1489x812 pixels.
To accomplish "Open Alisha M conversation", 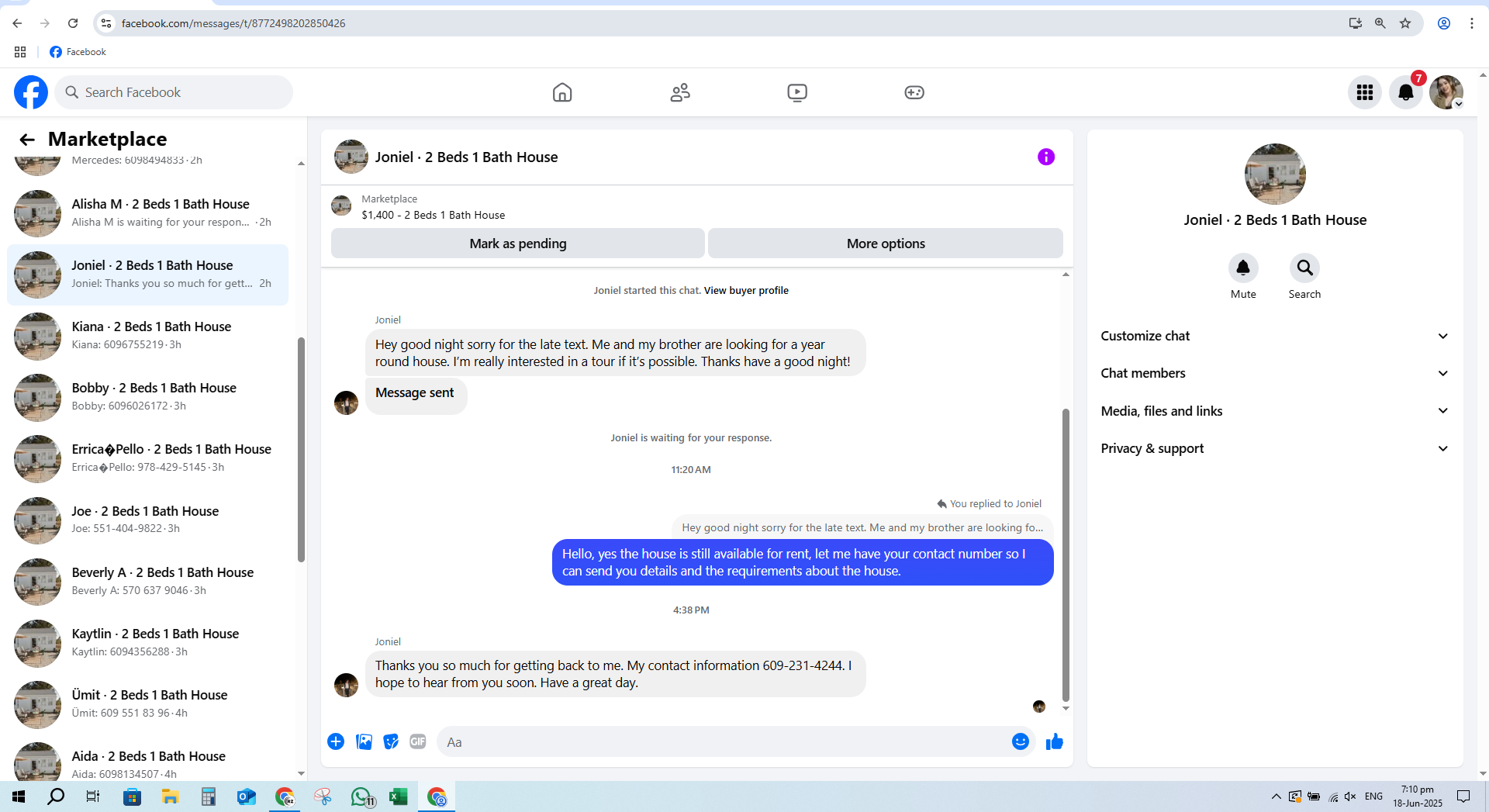I will pyautogui.click(x=148, y=213).
